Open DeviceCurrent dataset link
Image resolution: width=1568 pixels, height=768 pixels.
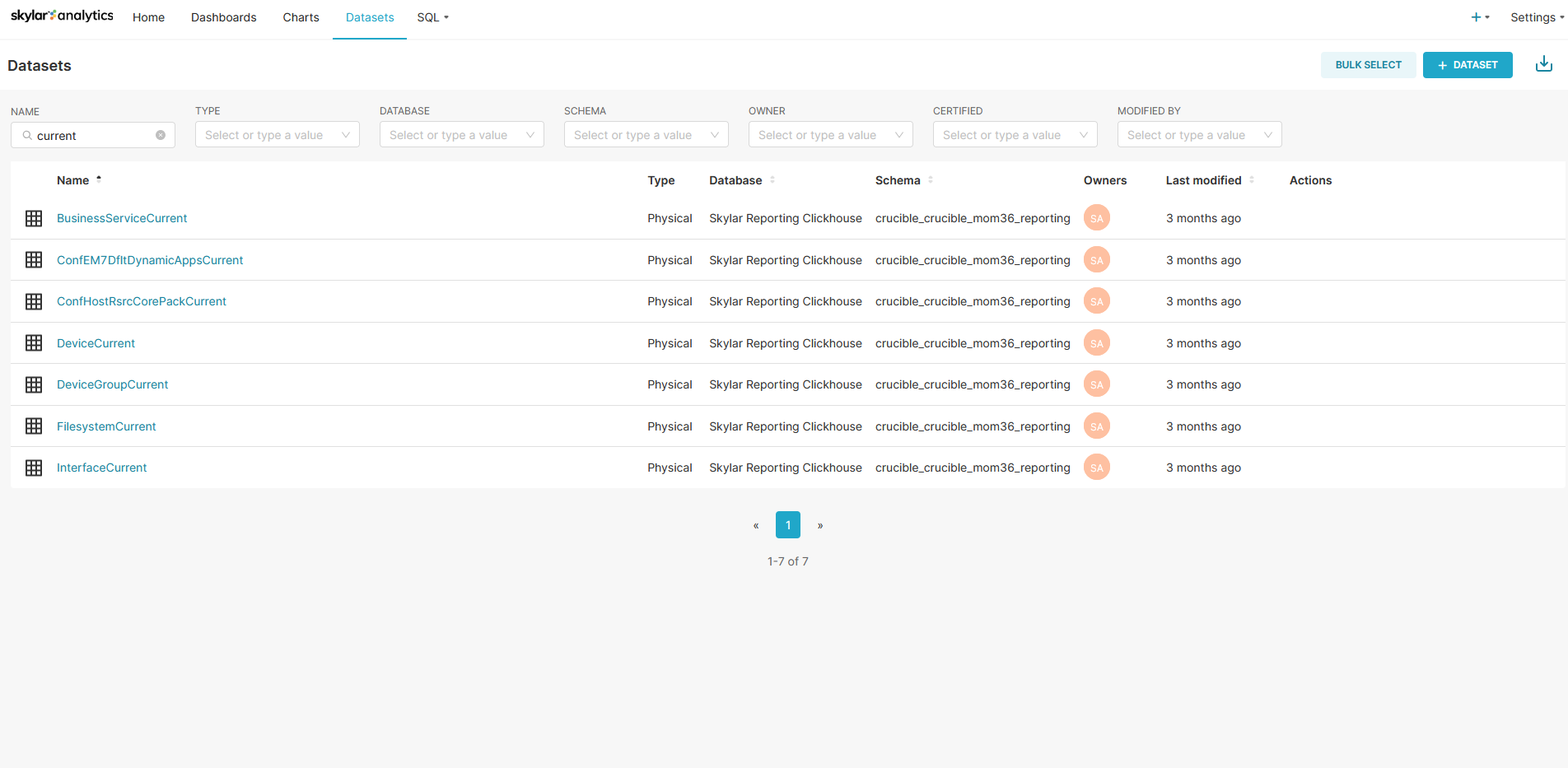pyautogui.click(x=96, y=343)
